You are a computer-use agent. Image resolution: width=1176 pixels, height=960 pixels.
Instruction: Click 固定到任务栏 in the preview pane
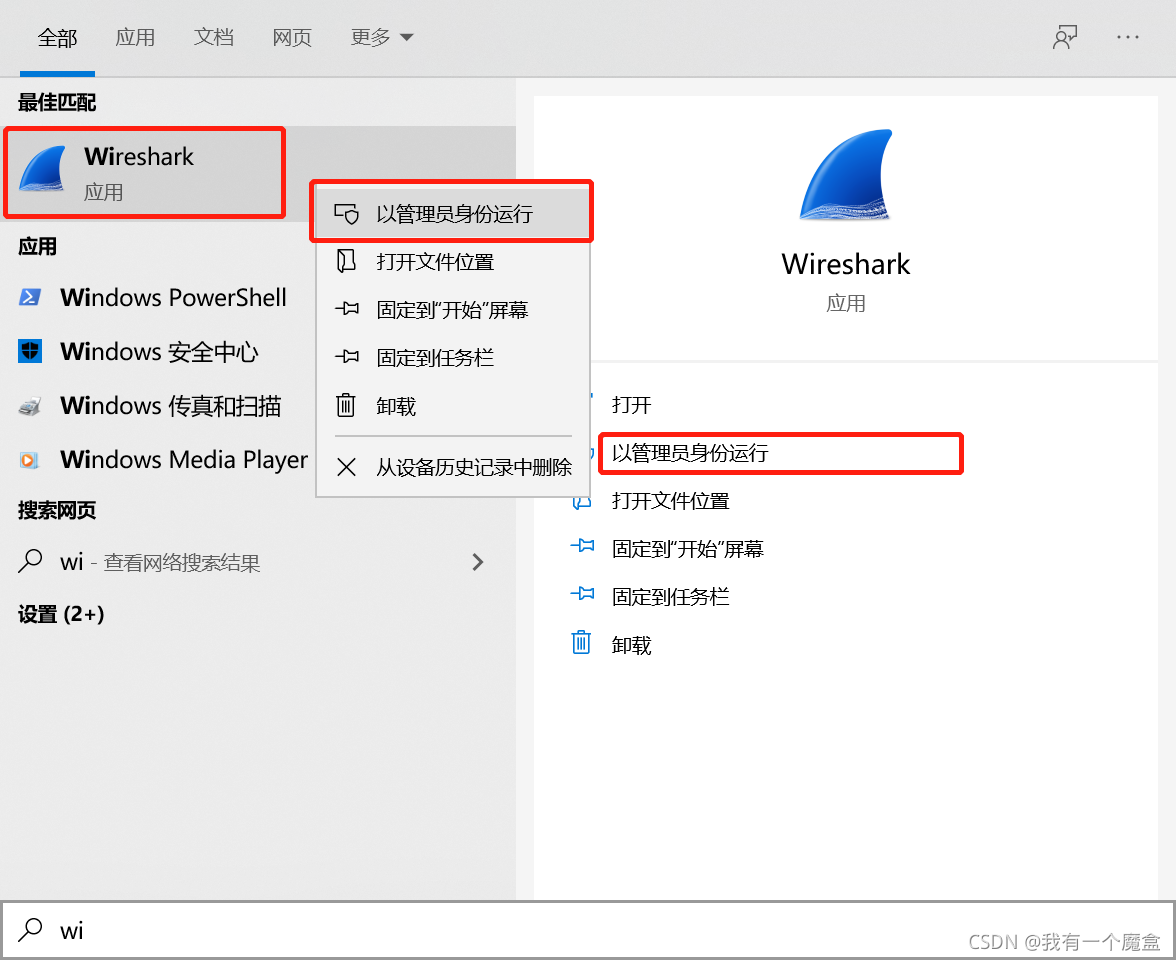(x=670, y=597)
